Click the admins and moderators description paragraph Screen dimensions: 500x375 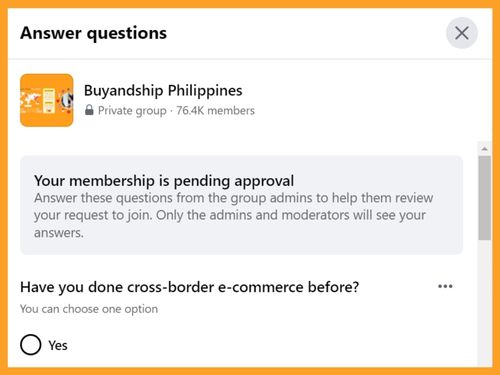tap(233, 215)
